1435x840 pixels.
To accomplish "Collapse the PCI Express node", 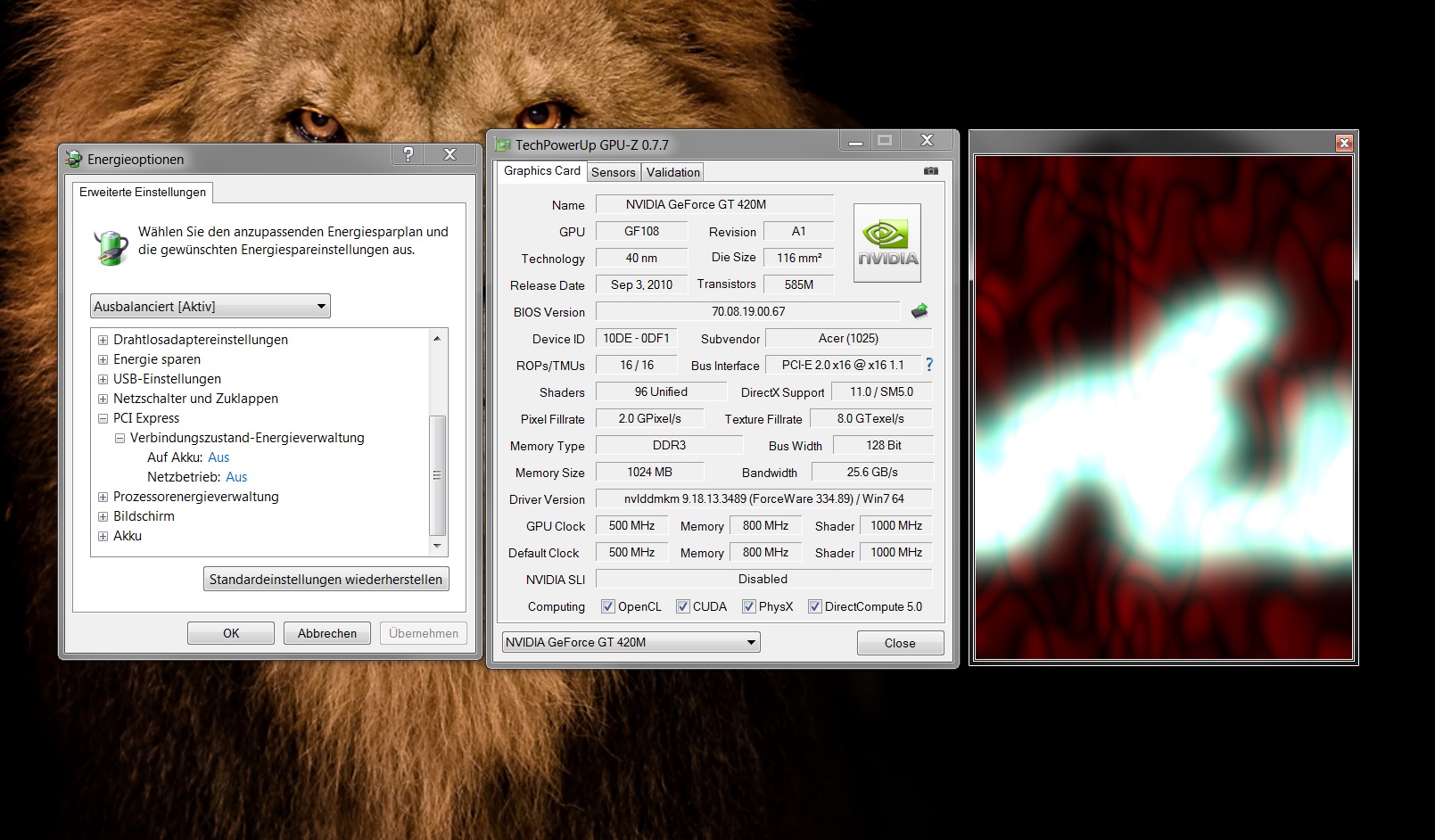I will 103,418.
